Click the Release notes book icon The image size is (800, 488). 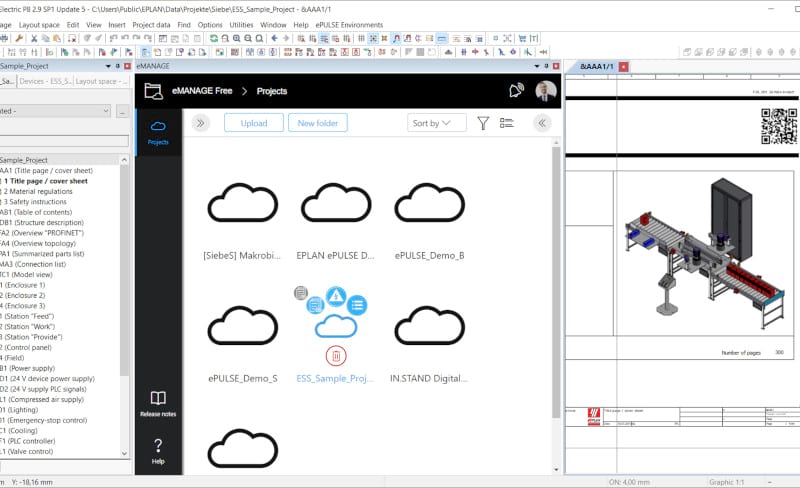click(158, 403)
